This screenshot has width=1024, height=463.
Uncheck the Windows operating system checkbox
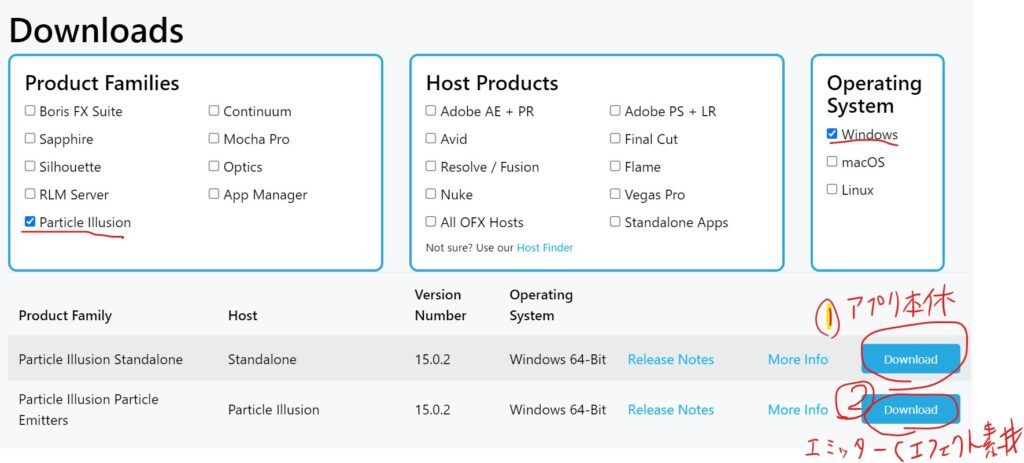click(832, 133)
